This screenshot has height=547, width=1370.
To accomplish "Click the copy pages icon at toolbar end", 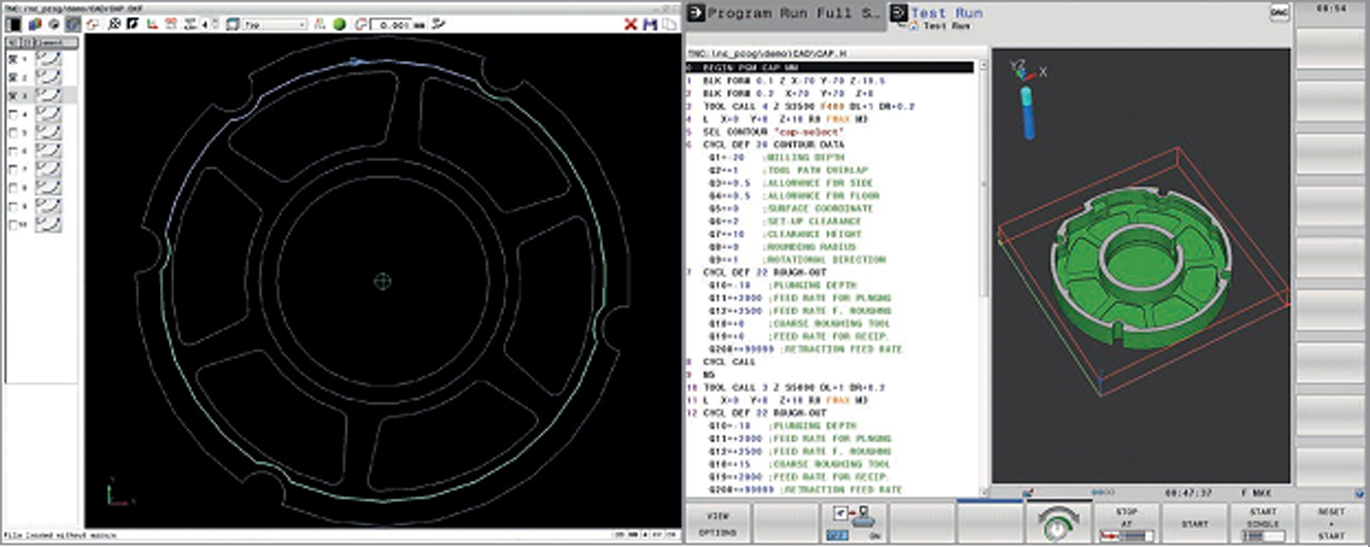I will (668, 24).
